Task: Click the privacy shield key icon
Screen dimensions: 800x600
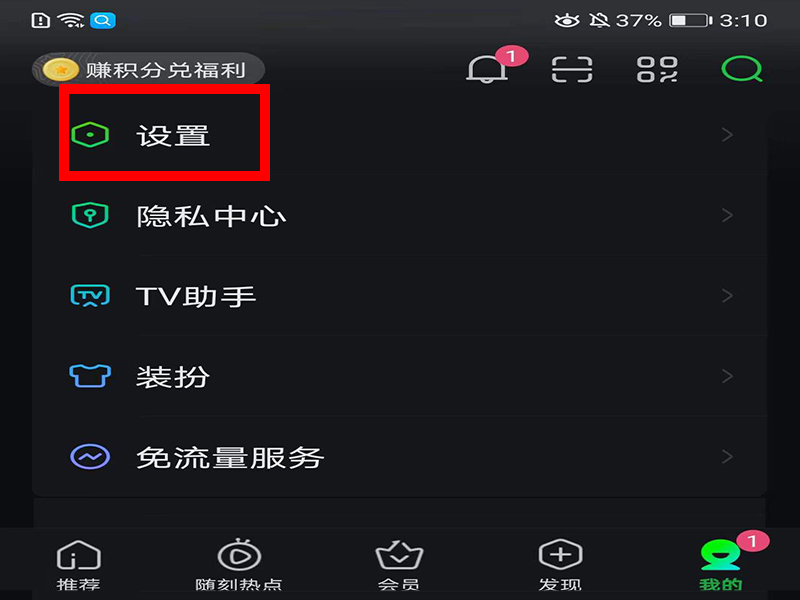Action: pyautogui.click(x=90, y=215)
